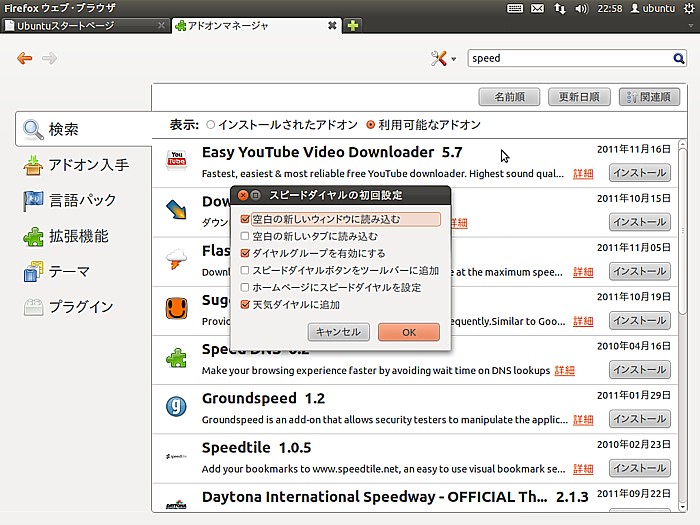Open the mail indicator in the top panel
The width and height of the screenshot is (700, 525).
538,8
